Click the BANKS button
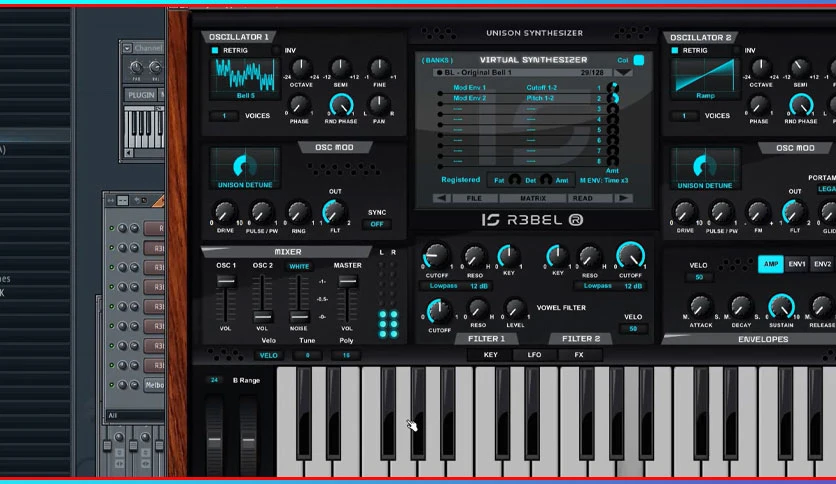836x484 pixels. coord(437,61)
